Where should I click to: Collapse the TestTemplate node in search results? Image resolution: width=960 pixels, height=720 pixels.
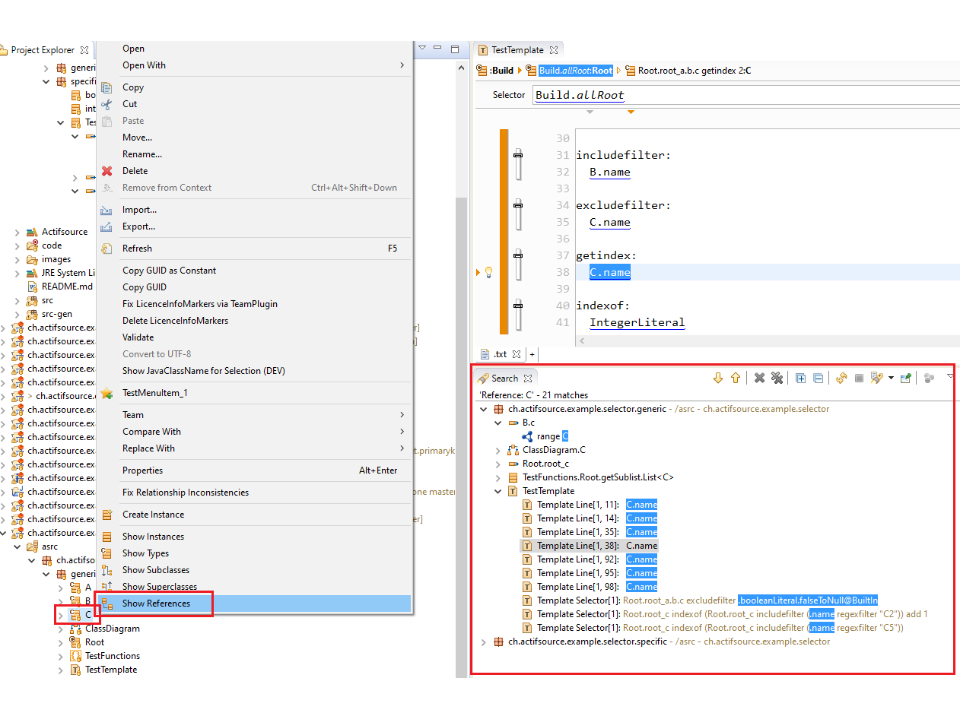(499, 491)
